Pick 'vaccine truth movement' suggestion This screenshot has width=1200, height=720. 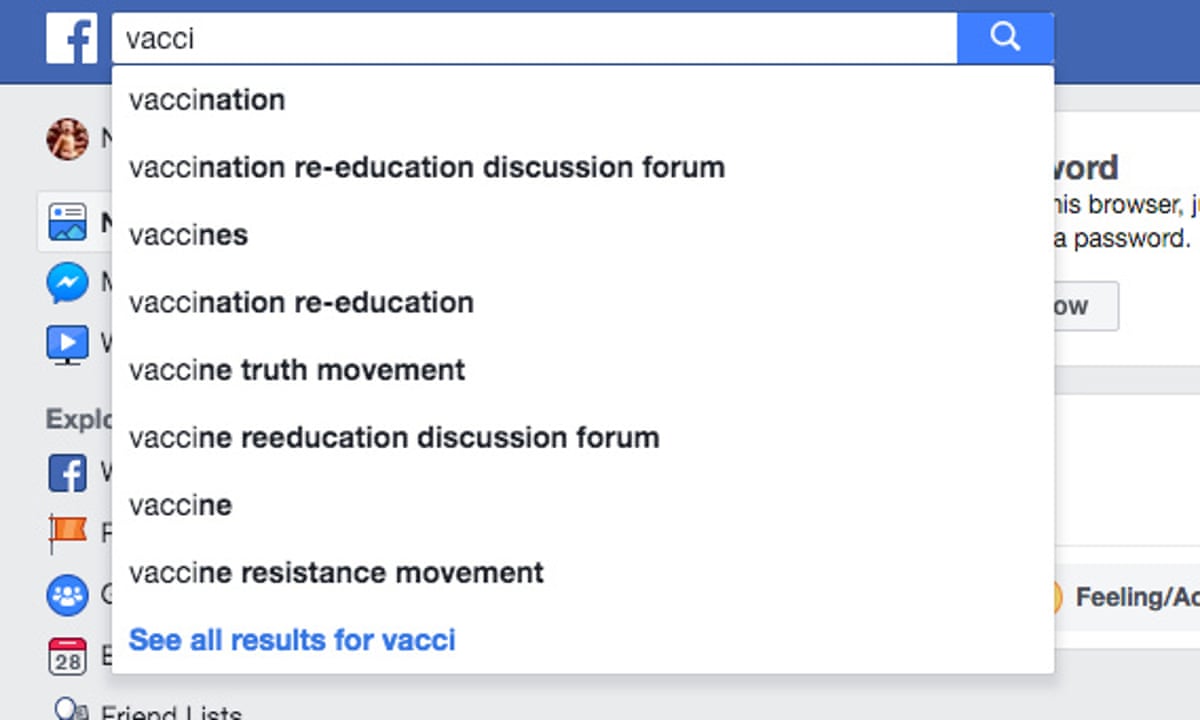pyautogui.click(x=297, y=370)
